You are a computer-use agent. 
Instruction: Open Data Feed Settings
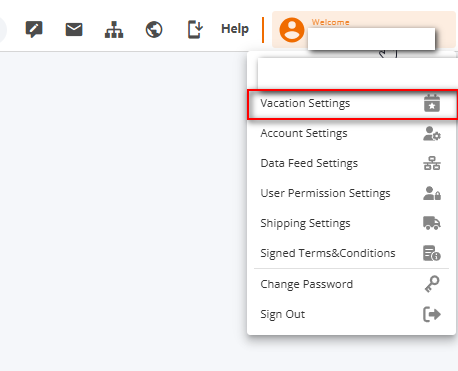tap(351, 163)
